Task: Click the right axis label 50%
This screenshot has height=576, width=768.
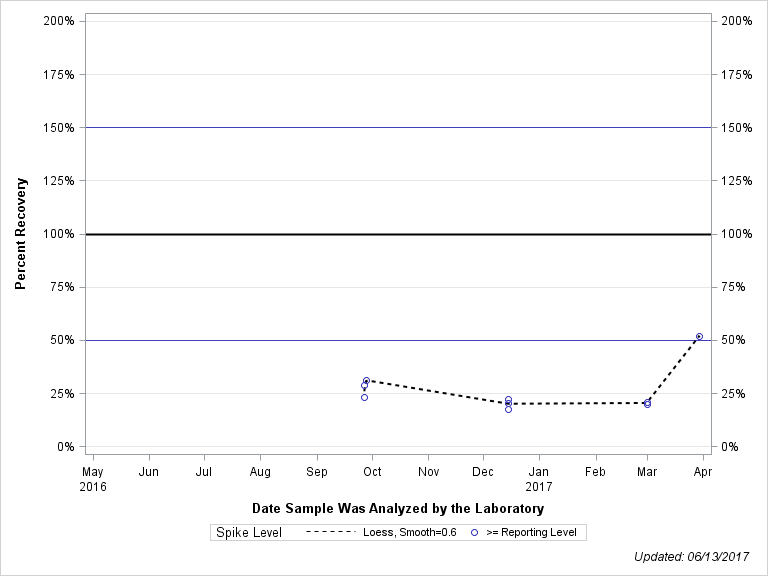Action: coord(733,340)
